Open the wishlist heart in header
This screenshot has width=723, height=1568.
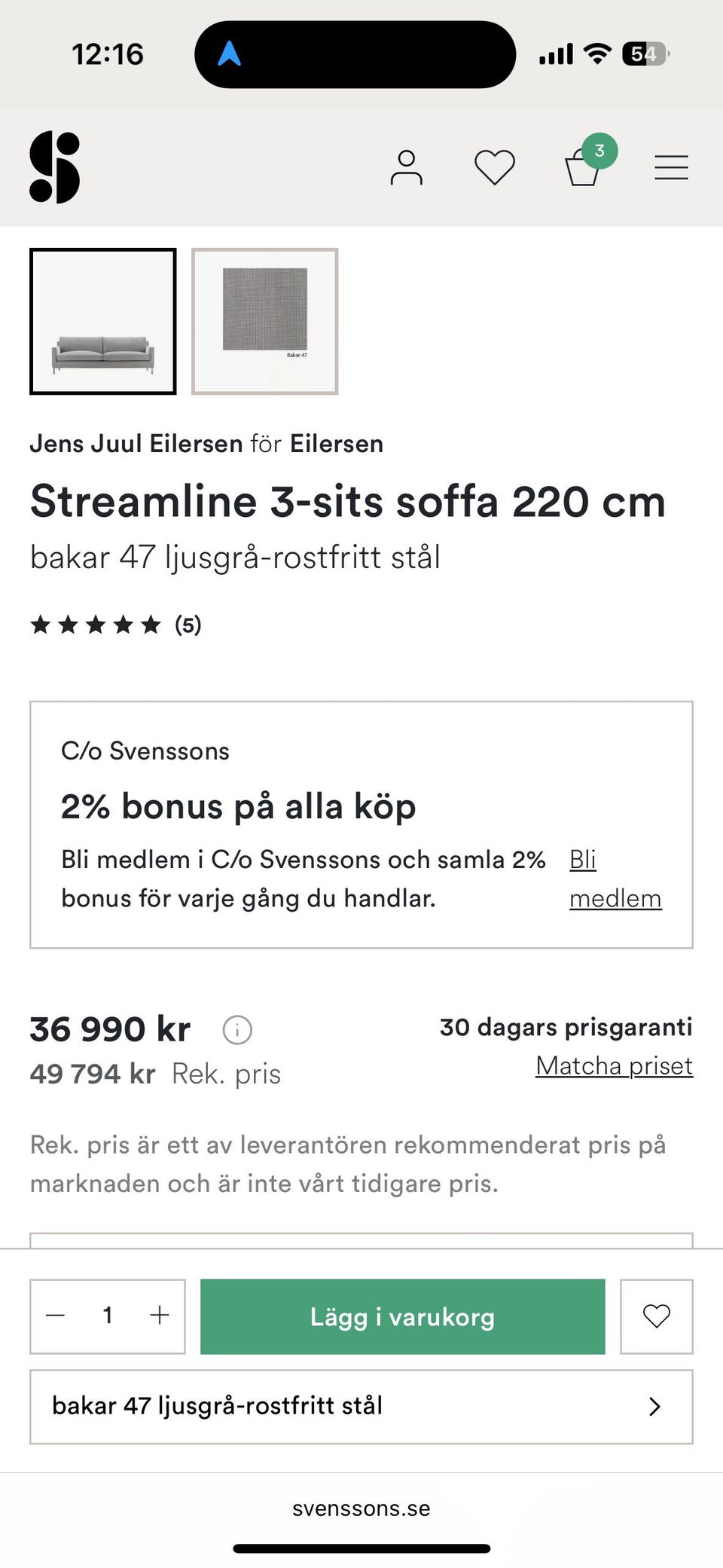tap(494, 167)
